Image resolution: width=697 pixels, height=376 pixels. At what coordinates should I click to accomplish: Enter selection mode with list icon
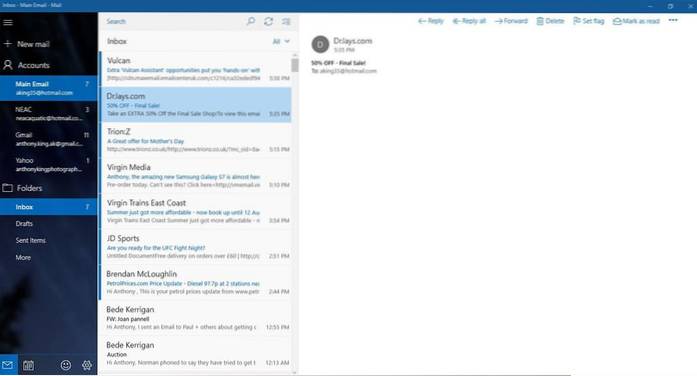point(286,21)
